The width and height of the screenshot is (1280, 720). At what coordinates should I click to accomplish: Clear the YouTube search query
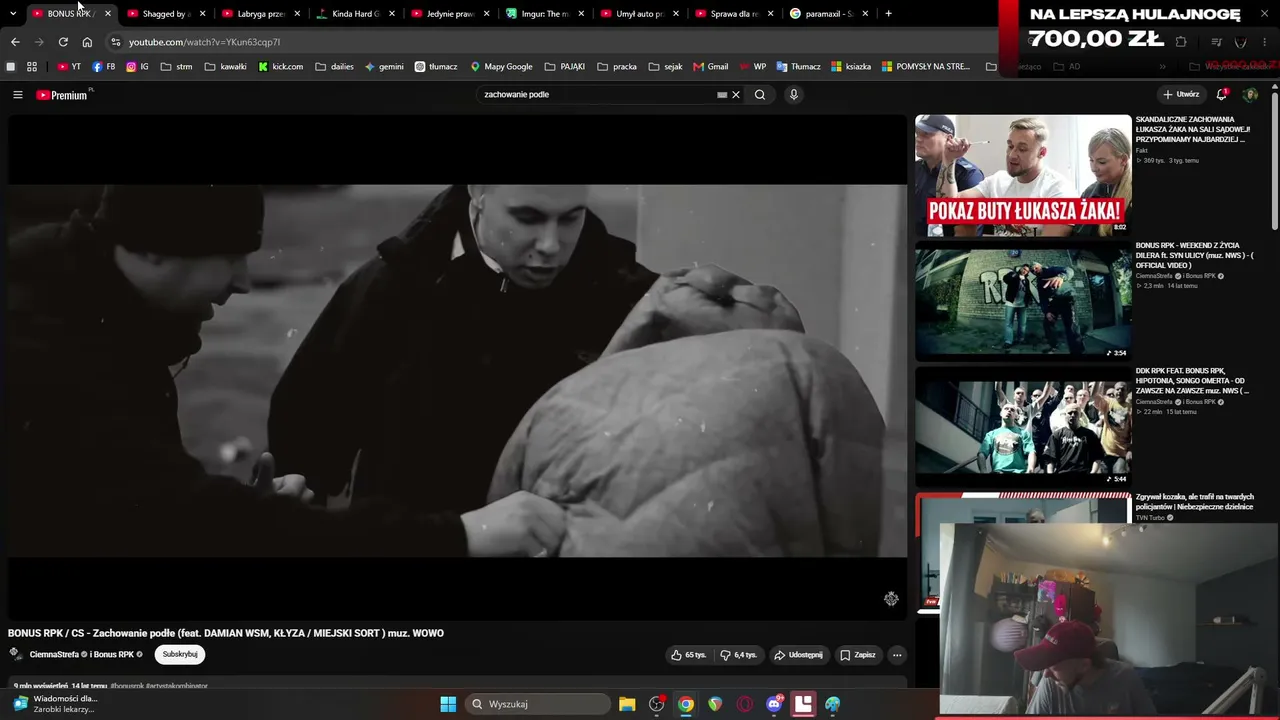736,95
